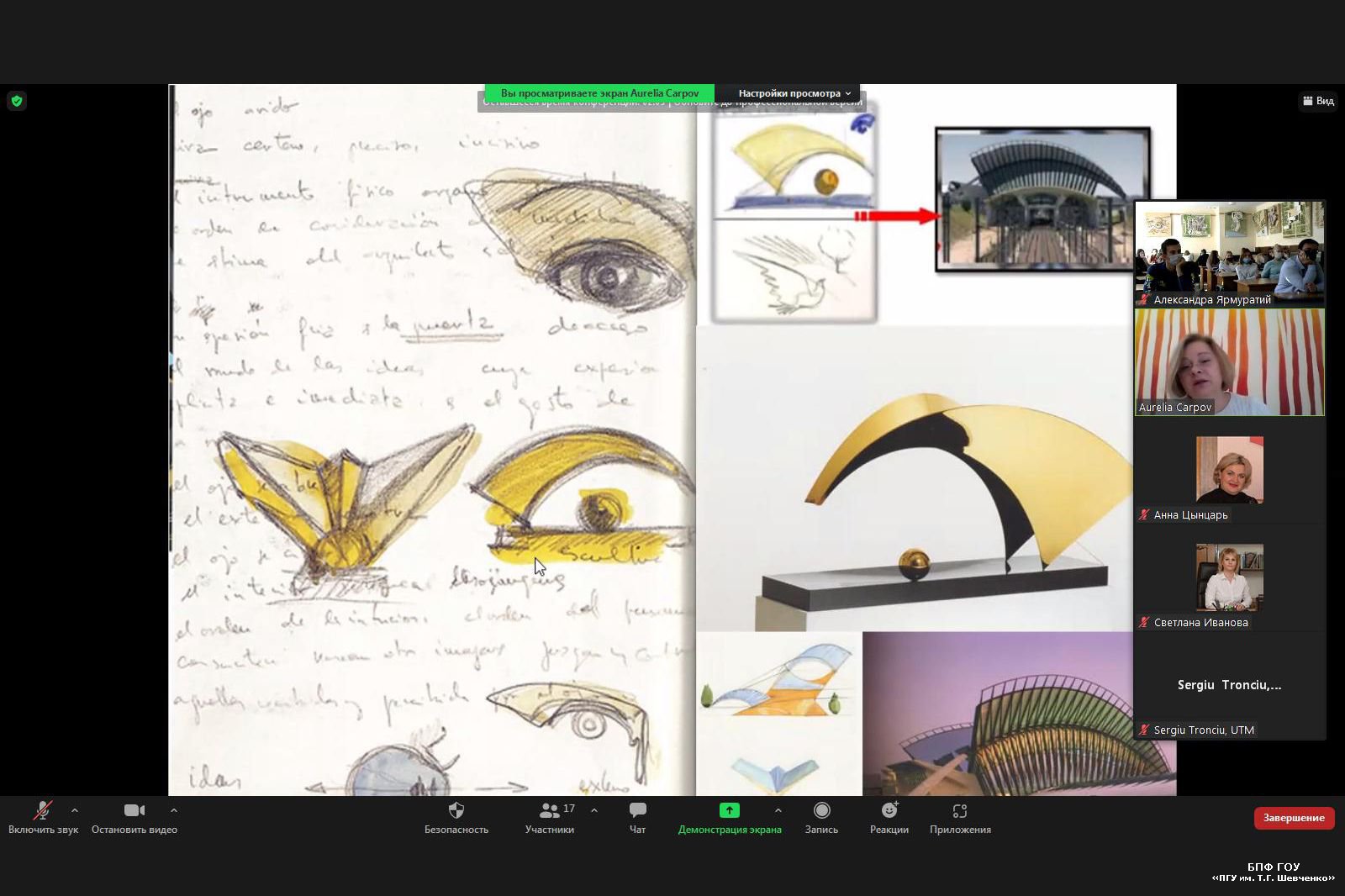
Task: Click muted mic icon beside Sergiu Tronciu, UTM
Action: click(1144, 730)
